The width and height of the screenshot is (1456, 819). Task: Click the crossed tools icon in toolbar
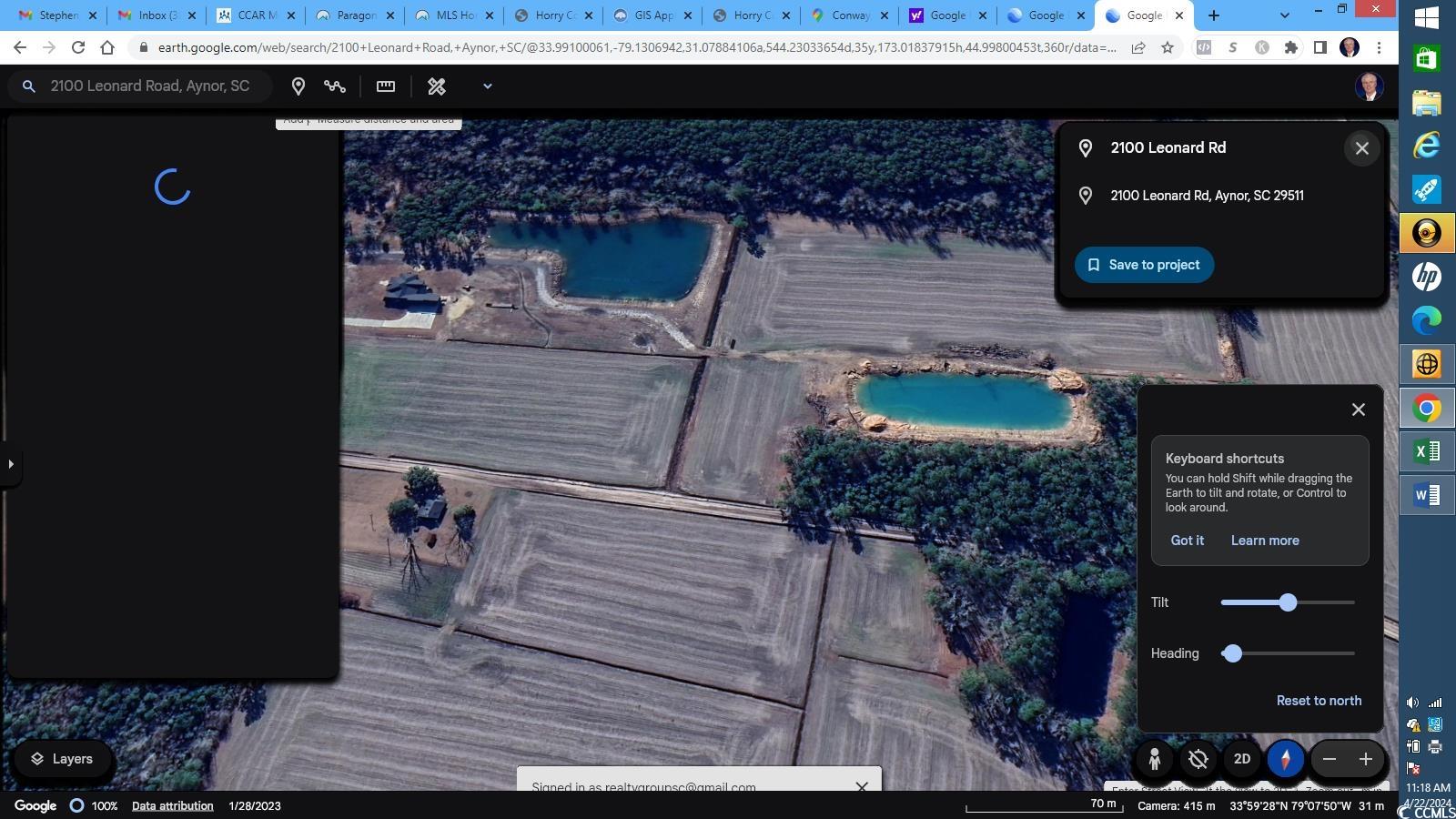pos(437,86)
